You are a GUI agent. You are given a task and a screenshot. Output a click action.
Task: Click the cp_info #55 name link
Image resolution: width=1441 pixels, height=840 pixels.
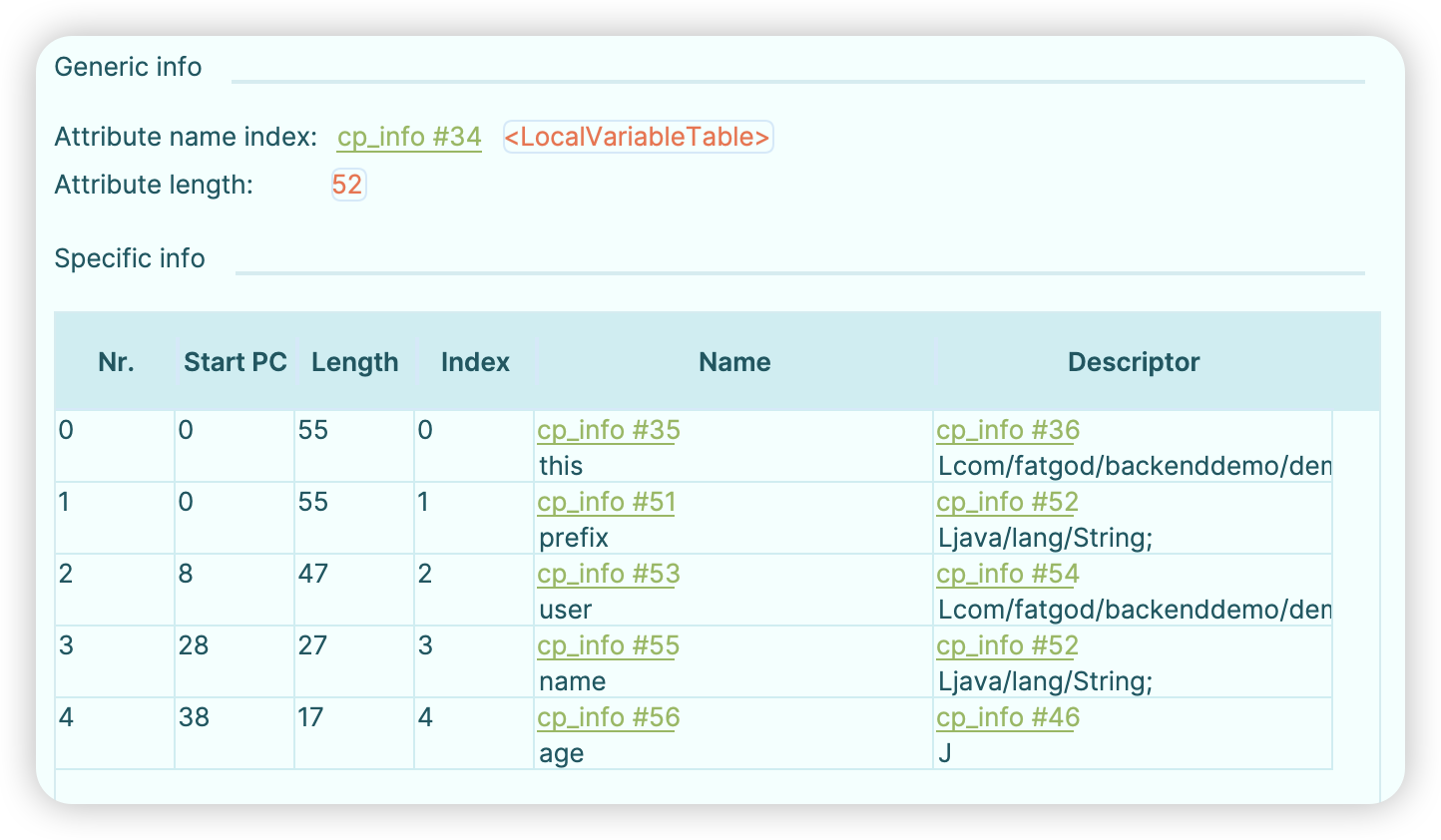[x=608, y=645]
